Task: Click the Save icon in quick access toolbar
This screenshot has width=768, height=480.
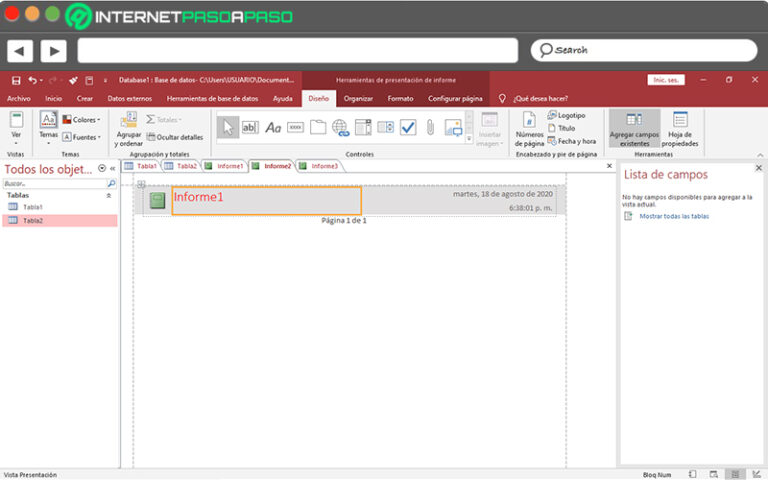Action: click(x=16, y=80)
